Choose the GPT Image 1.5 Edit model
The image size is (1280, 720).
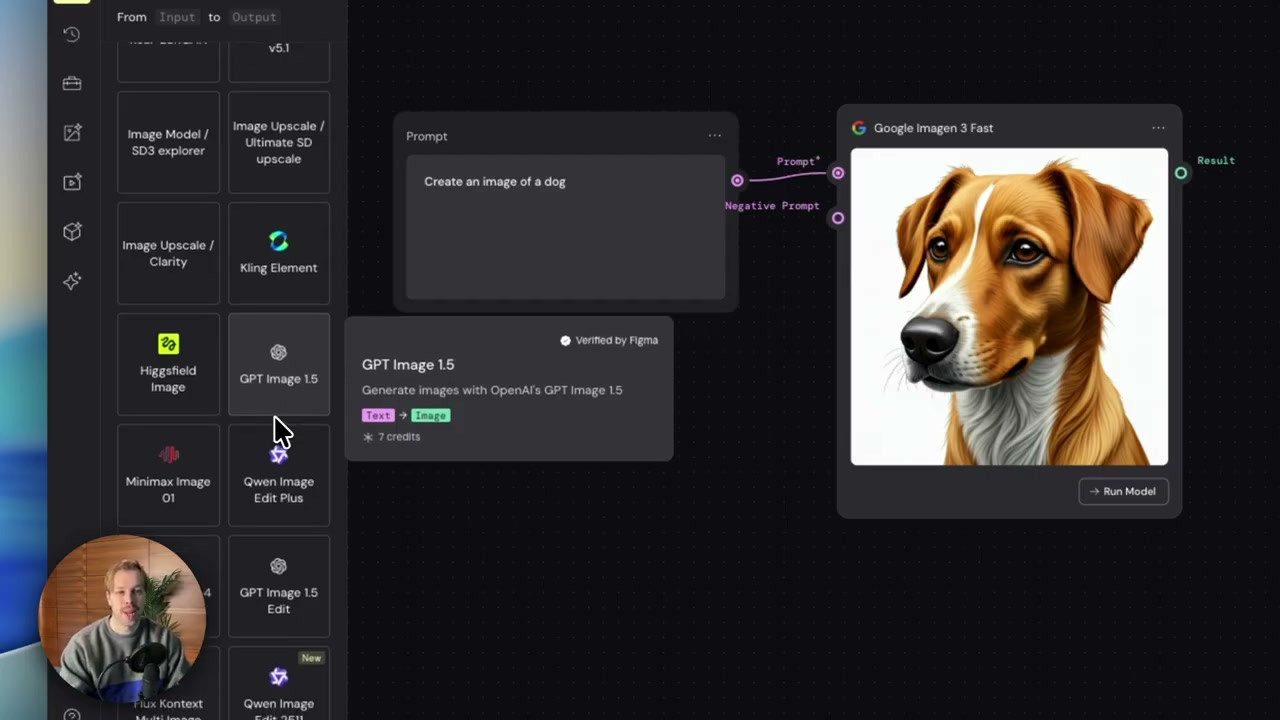pyautogui.click(x=279, y=586)
